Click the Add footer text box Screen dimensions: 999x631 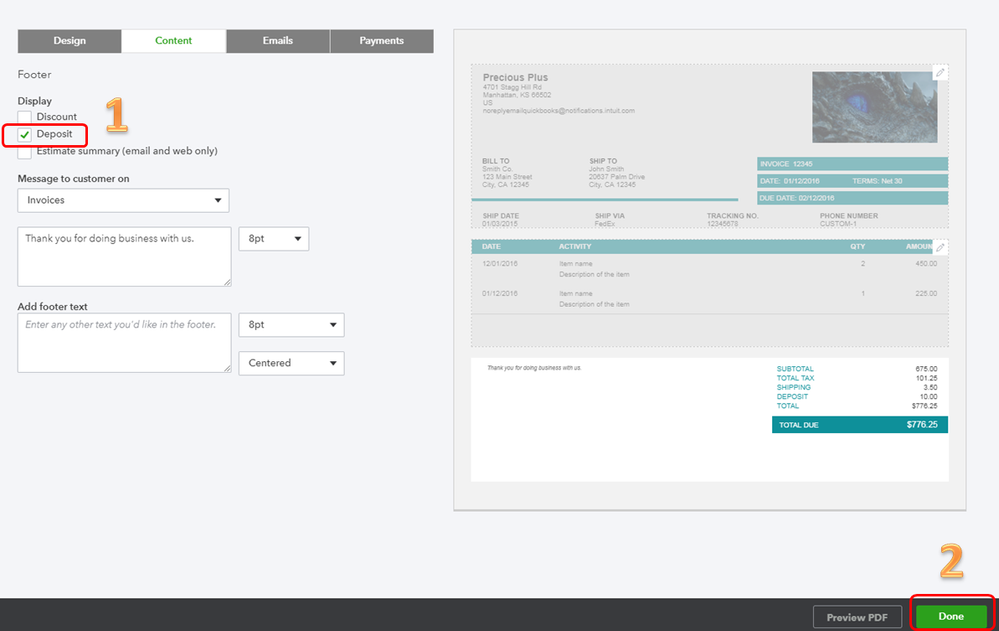[124, 343]
